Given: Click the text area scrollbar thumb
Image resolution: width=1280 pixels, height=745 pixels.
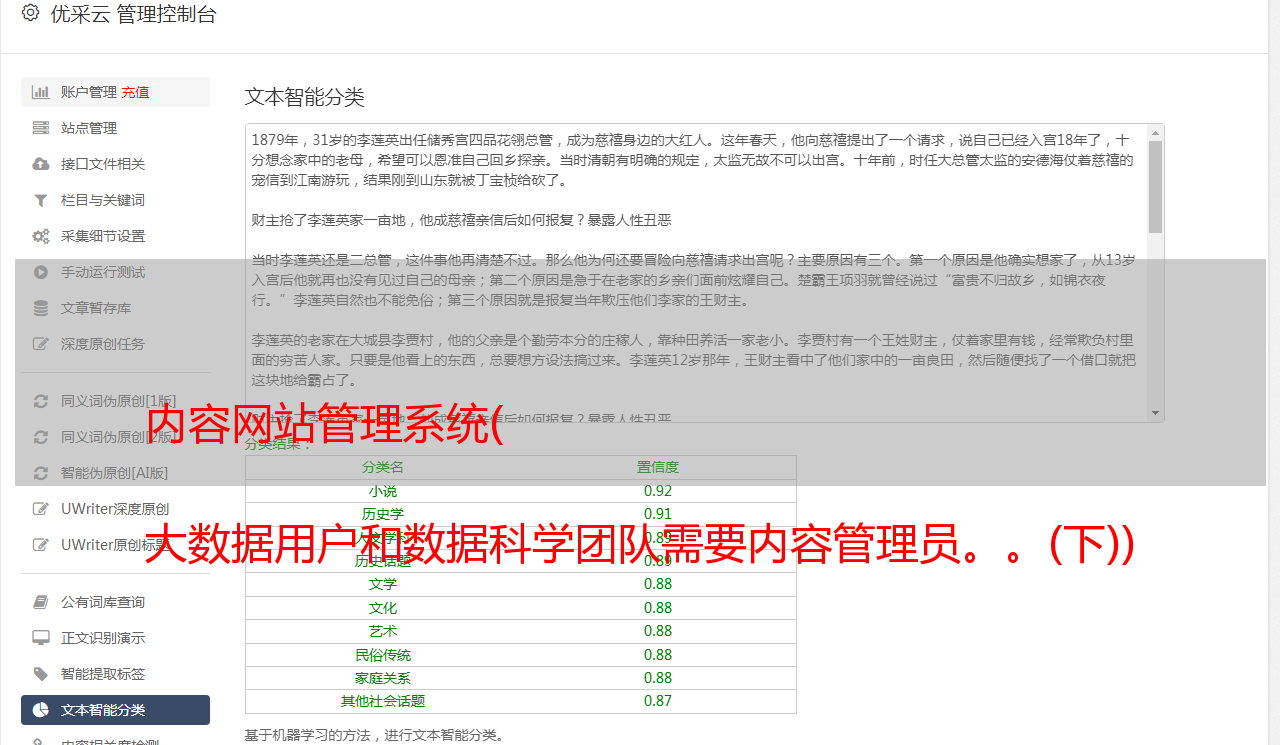Looking at the screenshot, I should 1156,187.
